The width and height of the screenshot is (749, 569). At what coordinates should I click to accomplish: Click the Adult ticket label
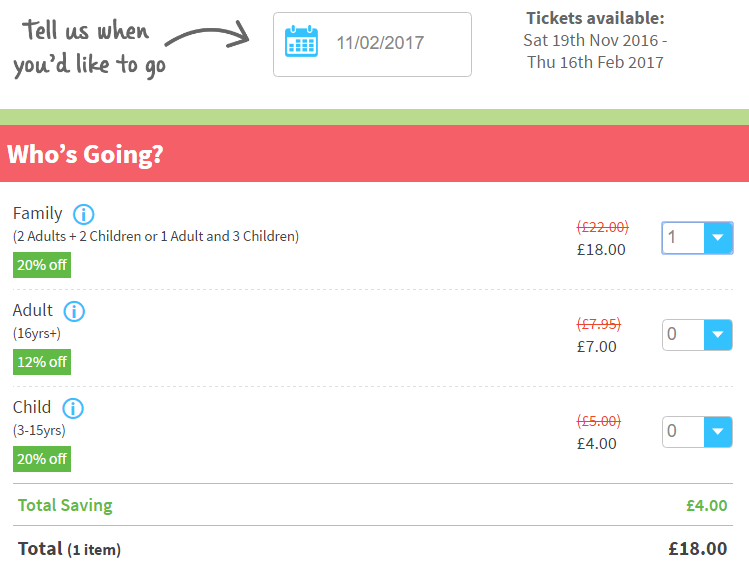[32, 311]
